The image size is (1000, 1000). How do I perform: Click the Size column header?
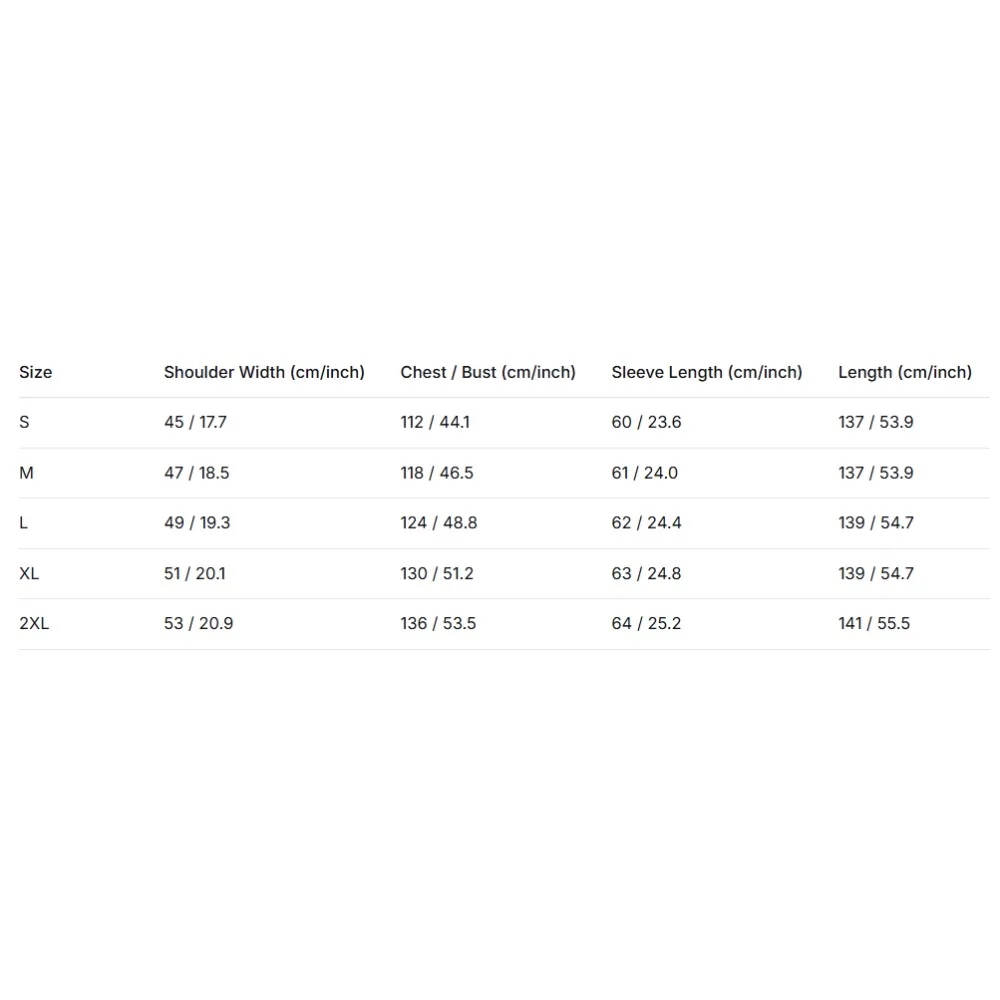tap(35, 372)
